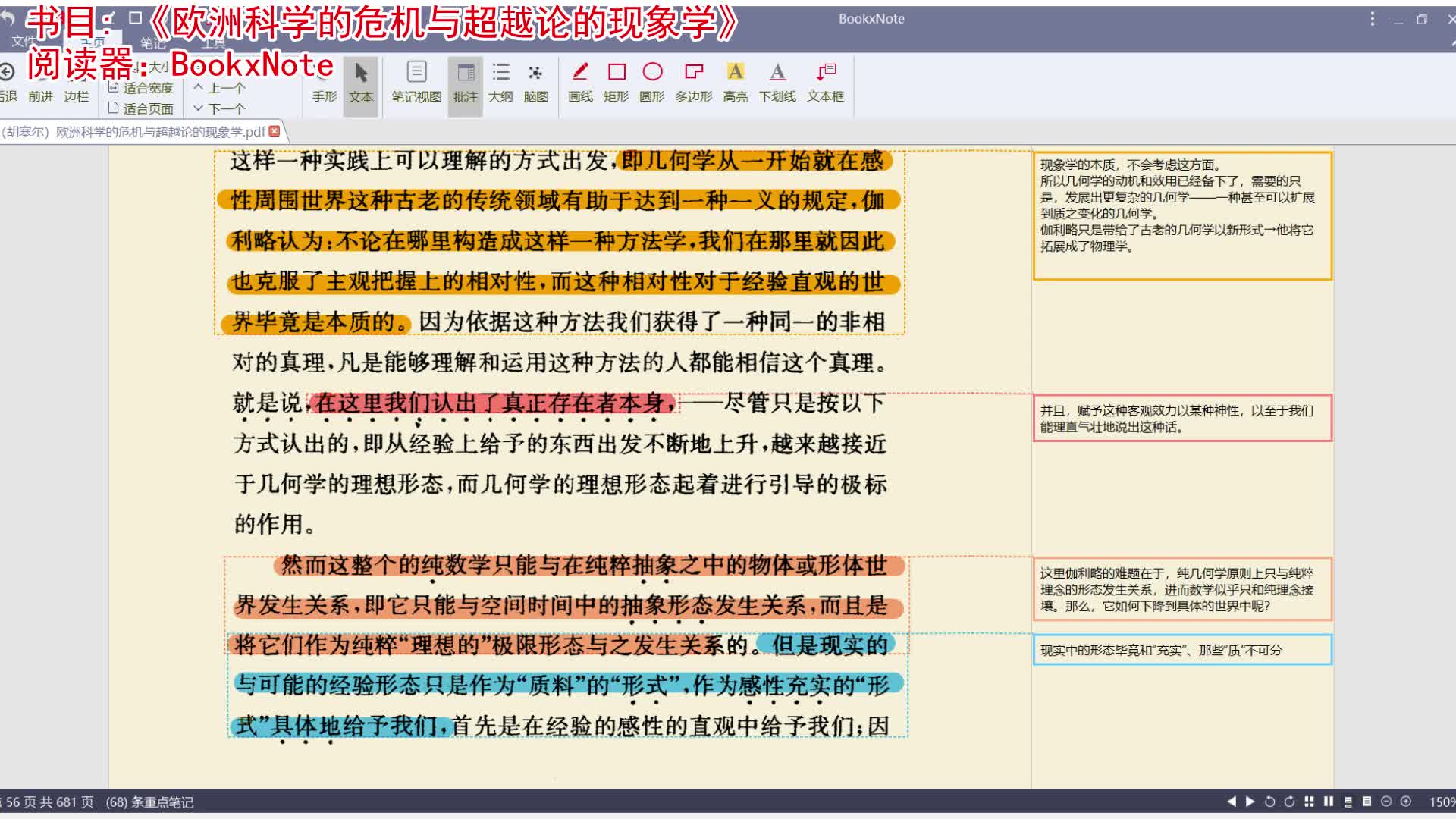Go to 下一个 next item
1456x819 pixels.
point(219,108)
